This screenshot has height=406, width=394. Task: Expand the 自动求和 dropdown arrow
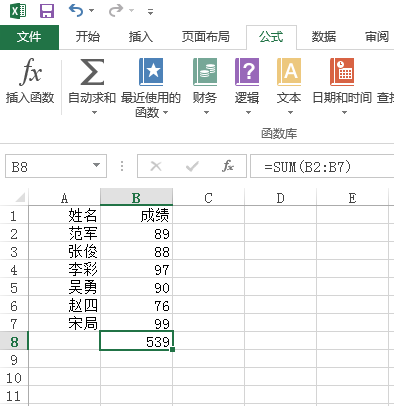coord(94,113)
